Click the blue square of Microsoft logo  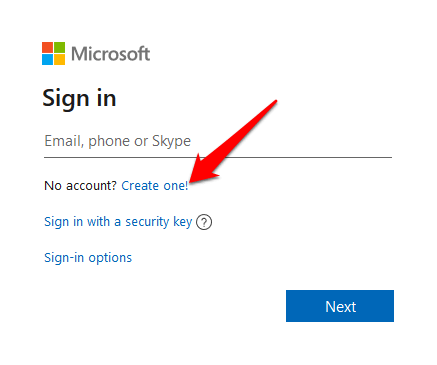tap(47, 59)
